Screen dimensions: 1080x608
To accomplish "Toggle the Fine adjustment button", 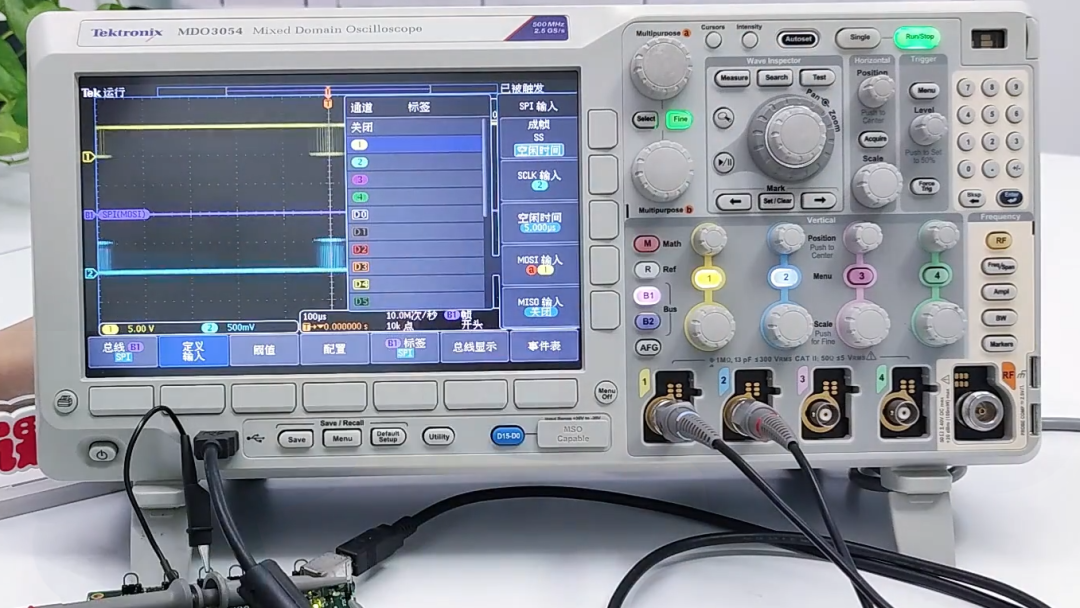I will pos(680,119).
